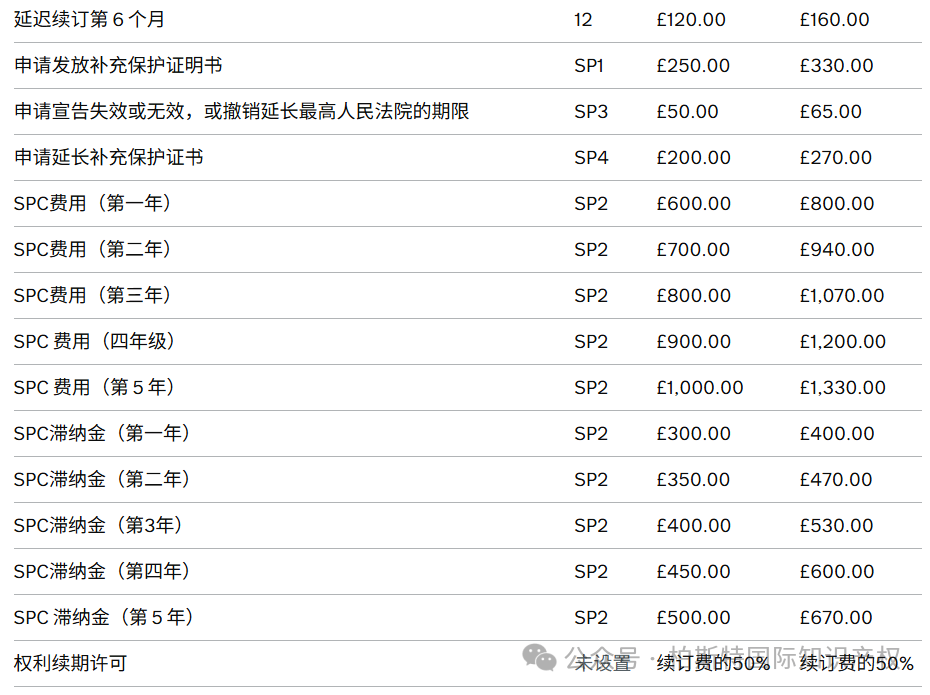Select the 'SPC滞纳金（第3年）' label
Screen dimensions: 930x695
click(98, 526)
